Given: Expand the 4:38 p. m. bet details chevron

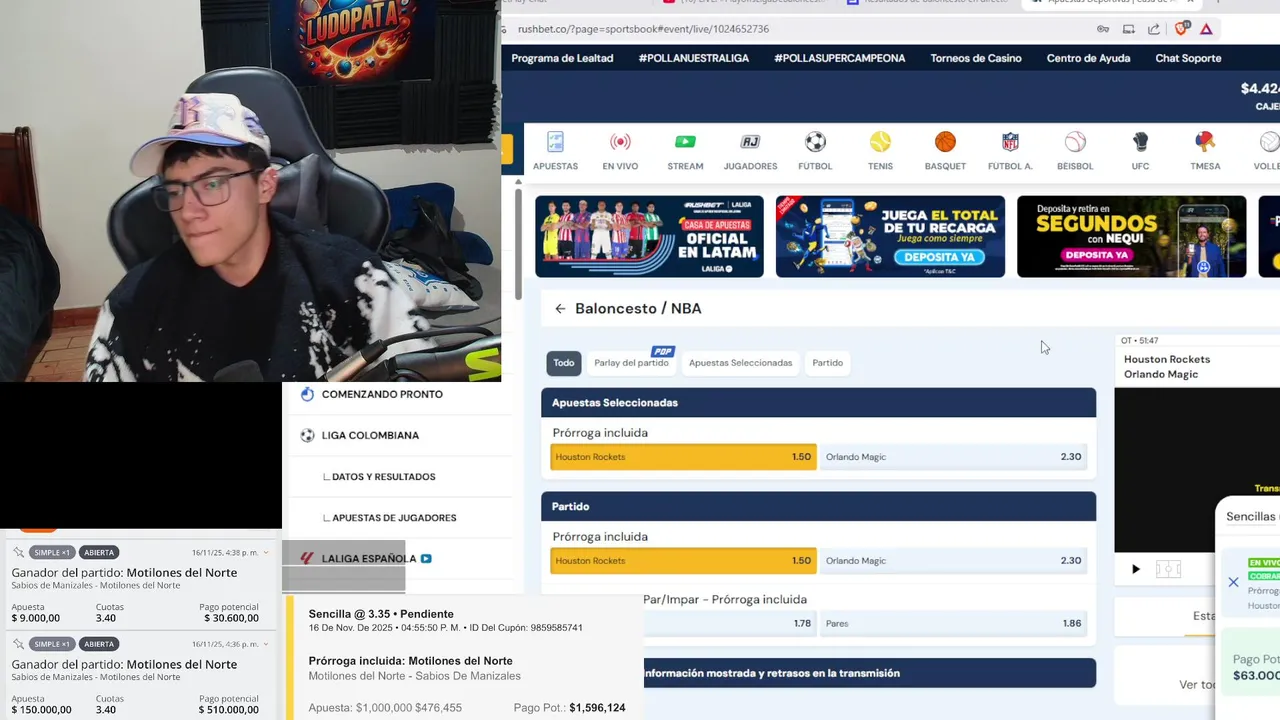Looking at the screenshot, I should pyautogui.click(x=266, y=552).
